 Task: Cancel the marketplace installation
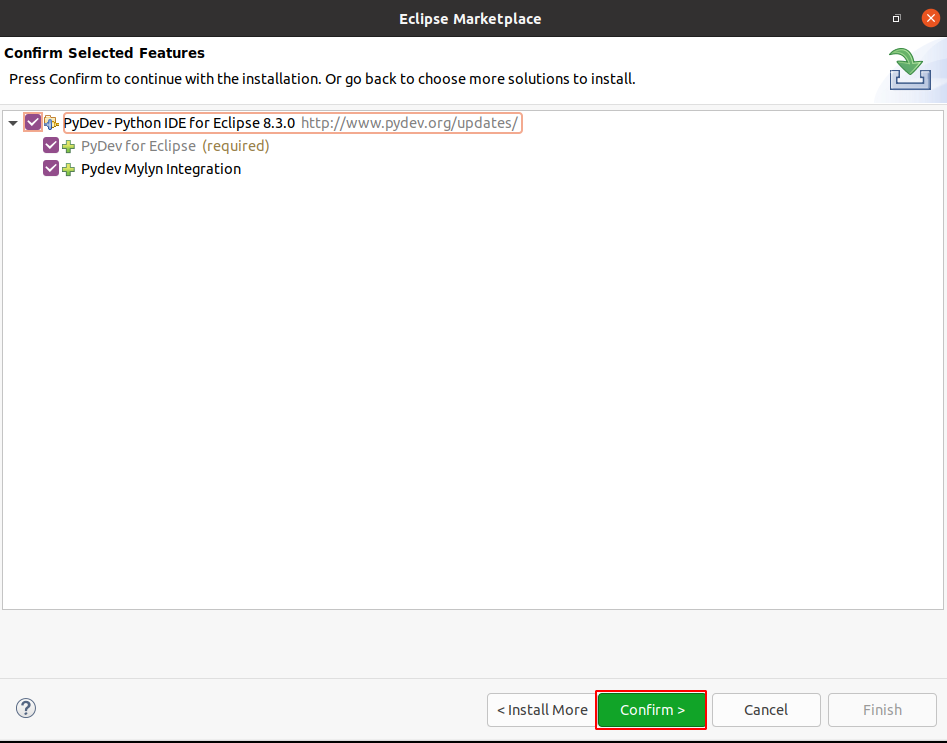766,710
